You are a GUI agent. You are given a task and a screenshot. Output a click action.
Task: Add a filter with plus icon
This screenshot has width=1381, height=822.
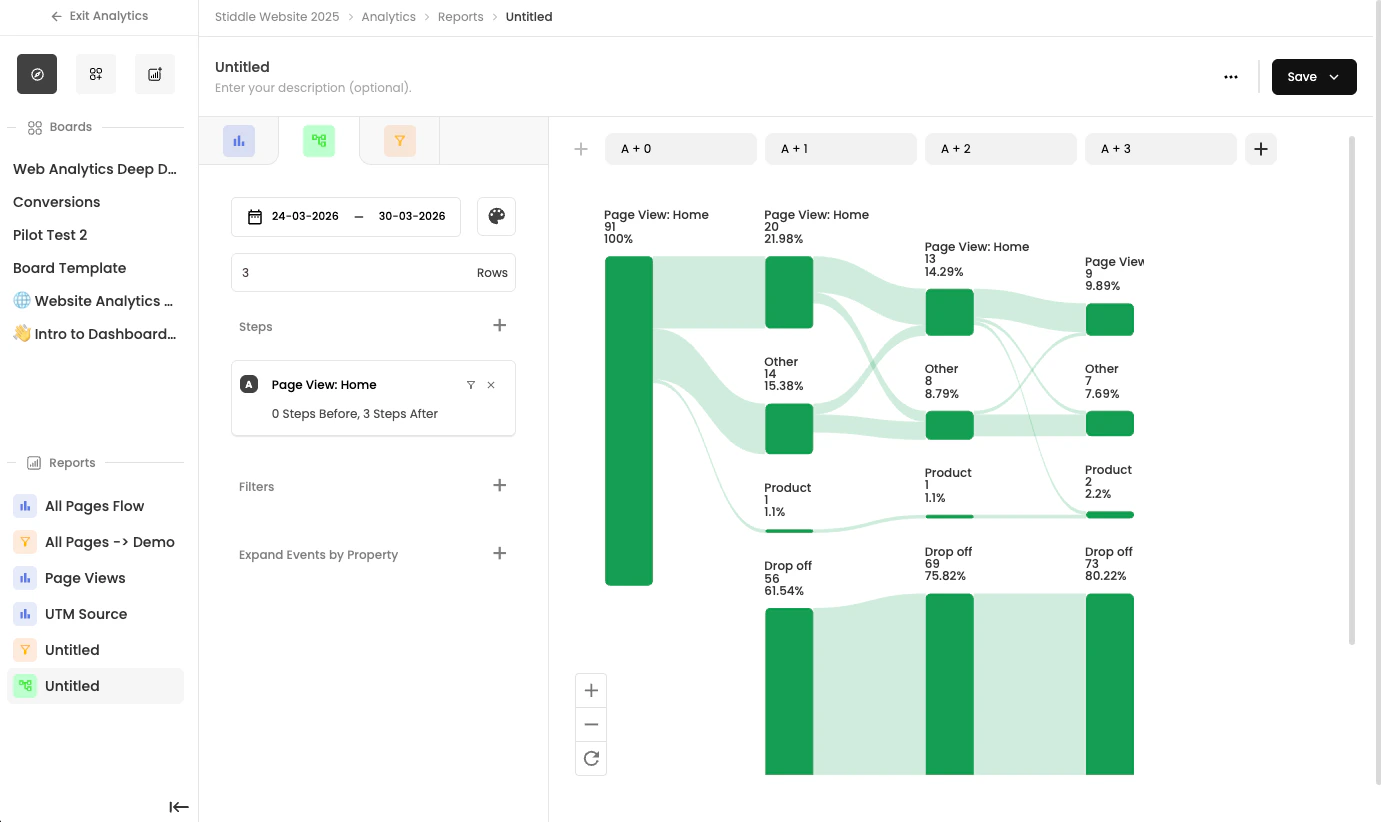(500, 485)
